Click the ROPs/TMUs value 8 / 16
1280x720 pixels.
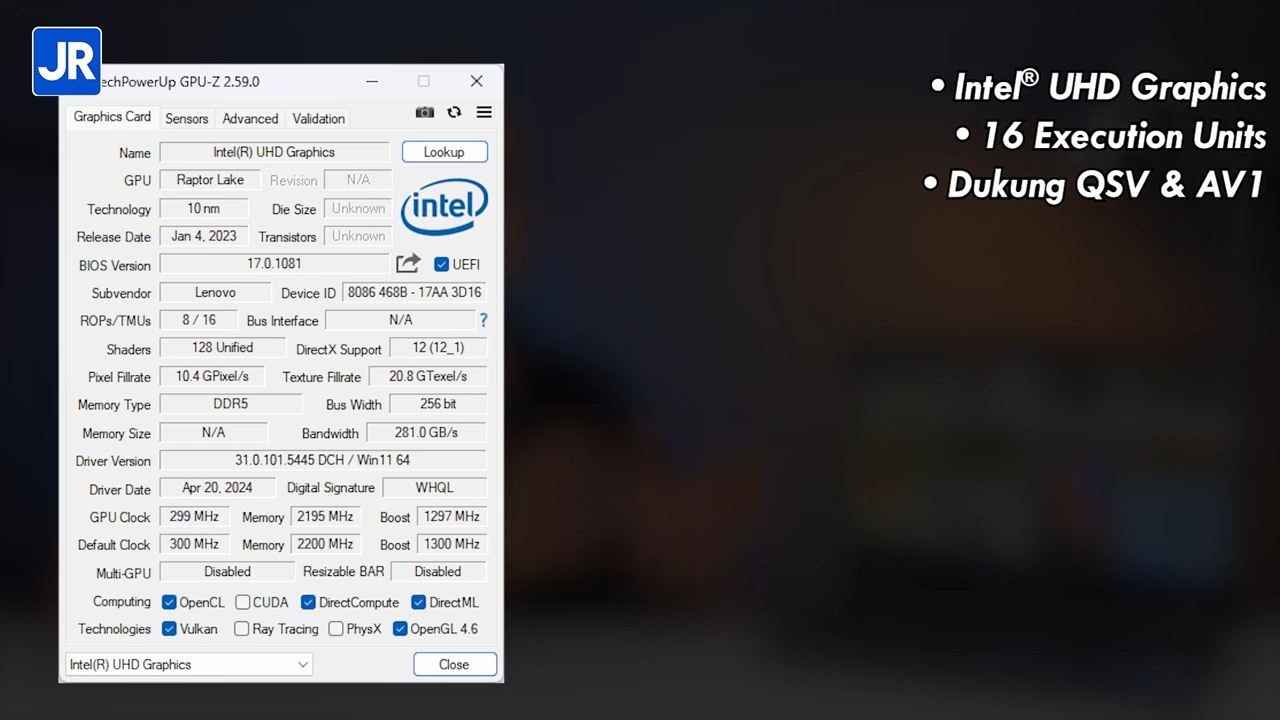[x=199, y=320]
